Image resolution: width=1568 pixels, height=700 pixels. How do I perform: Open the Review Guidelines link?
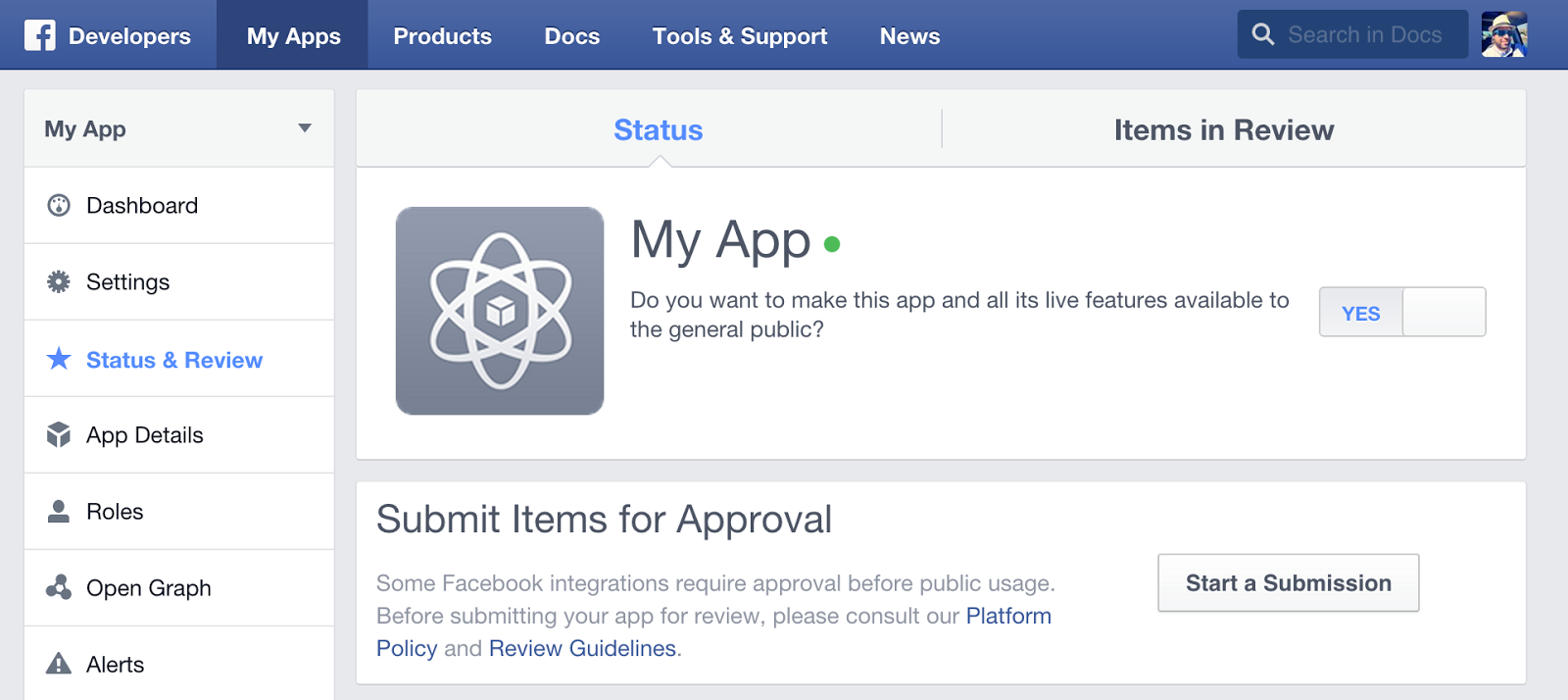click(x=582, y=648)
